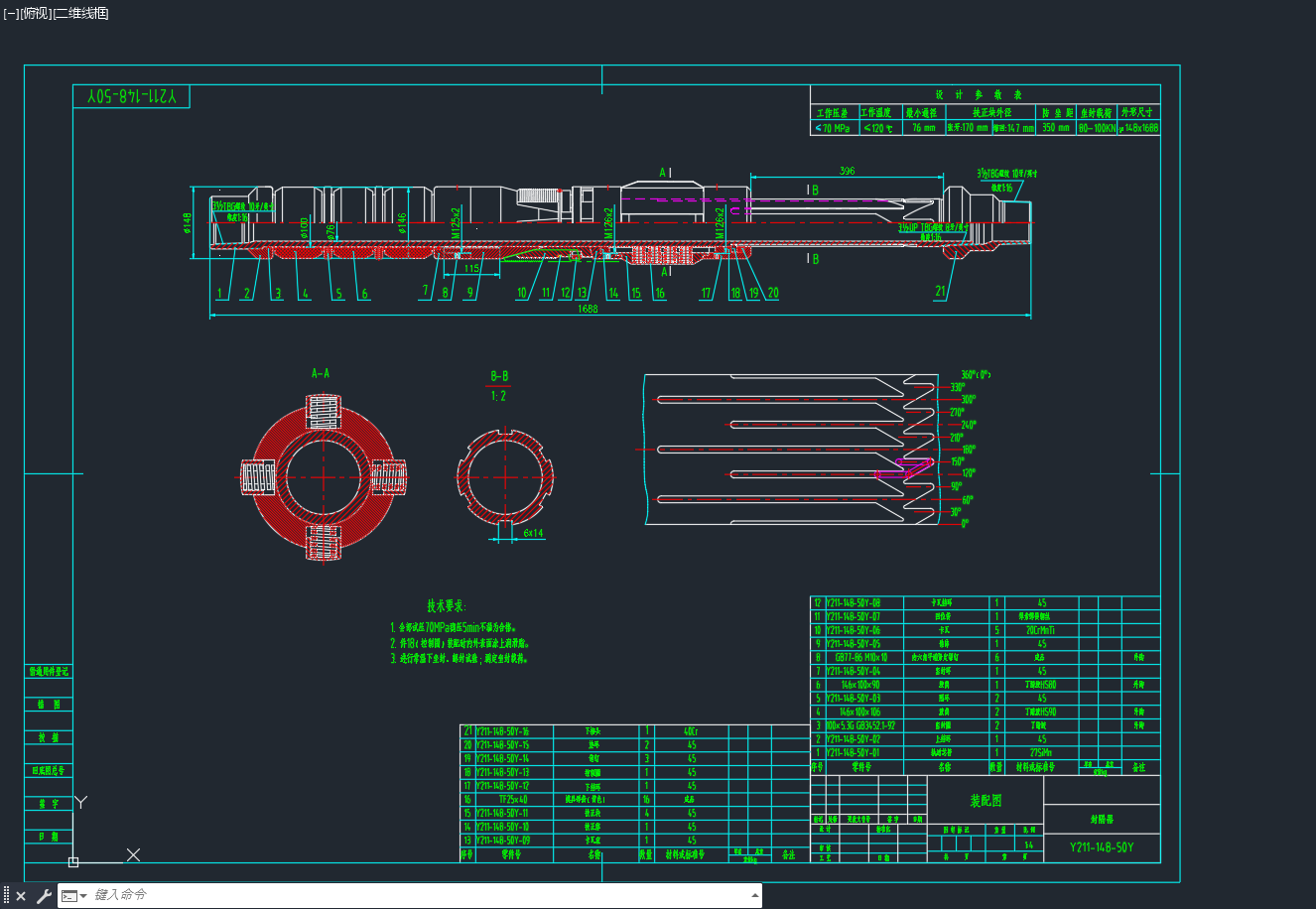Select the 最小通径 header cell
1316x909 pixels.
click(922, 113)
